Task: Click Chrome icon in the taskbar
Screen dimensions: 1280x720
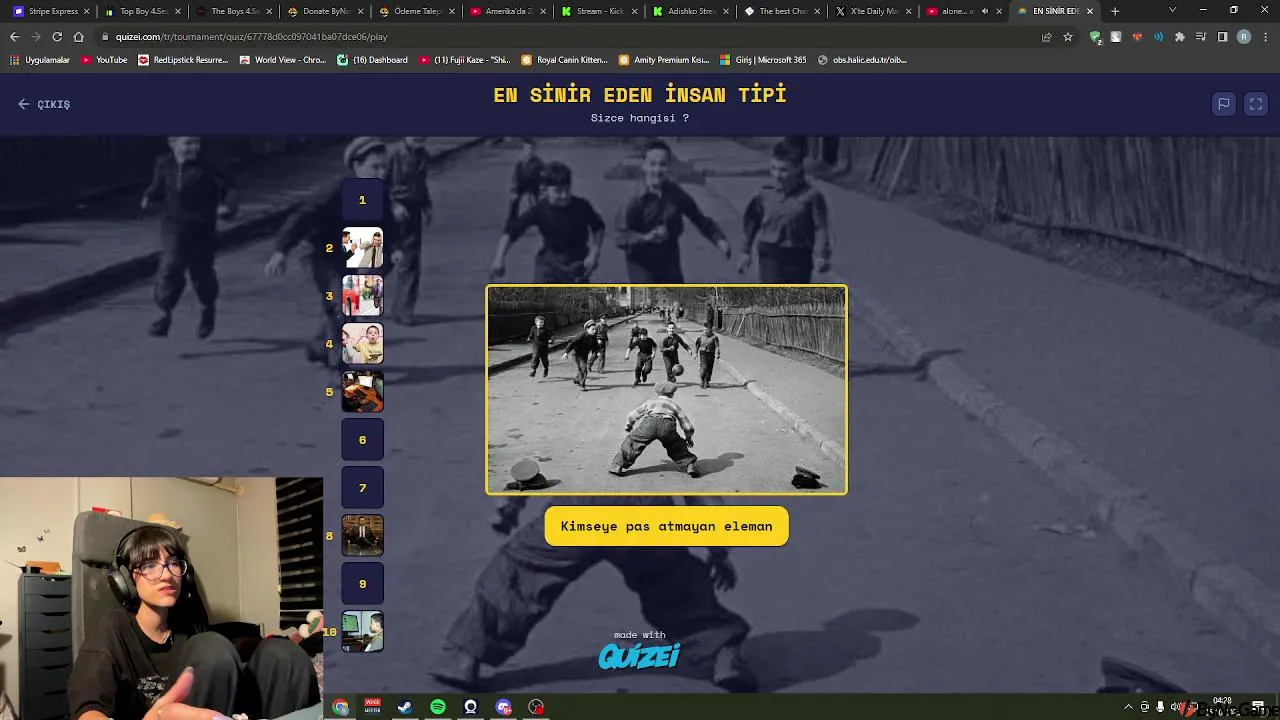Action: point(340,707)
